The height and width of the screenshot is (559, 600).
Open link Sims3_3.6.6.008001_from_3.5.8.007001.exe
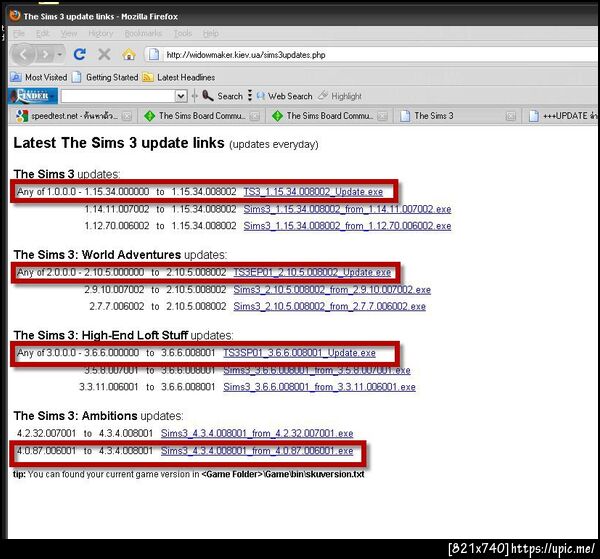pyautogui.click(x=317, y=370)
